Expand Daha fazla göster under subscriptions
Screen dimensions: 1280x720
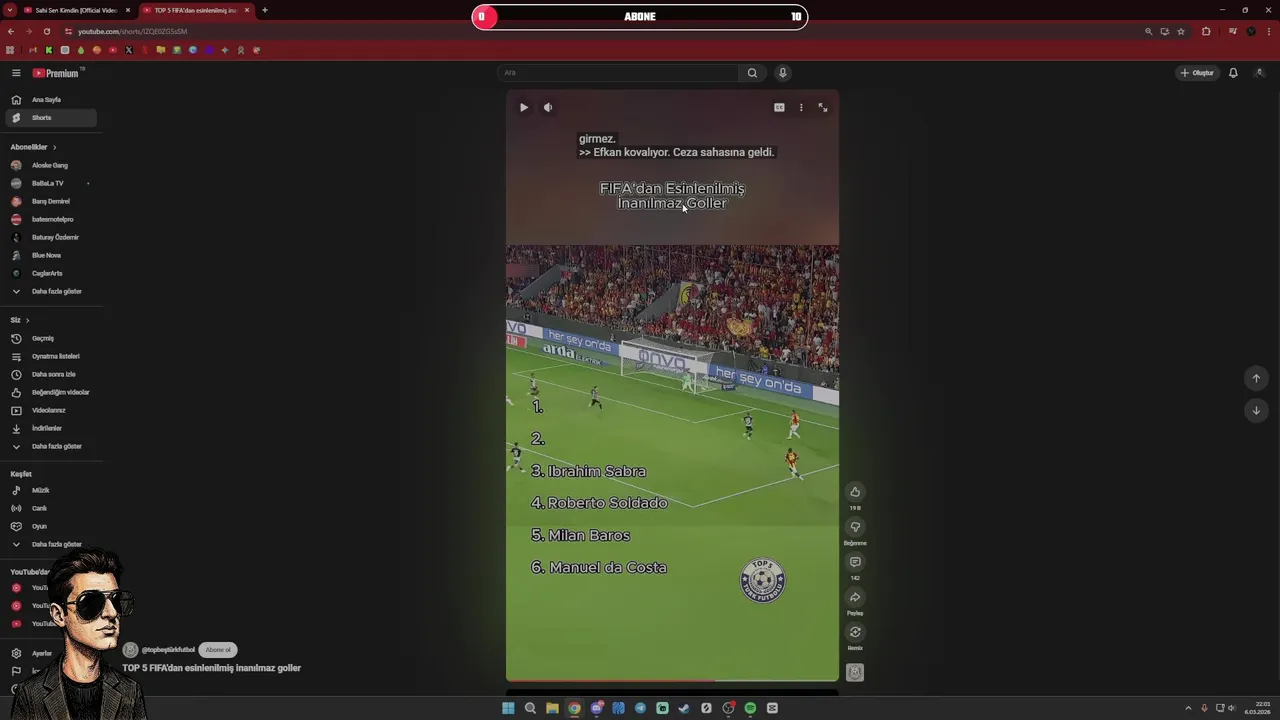coord(50,291)
